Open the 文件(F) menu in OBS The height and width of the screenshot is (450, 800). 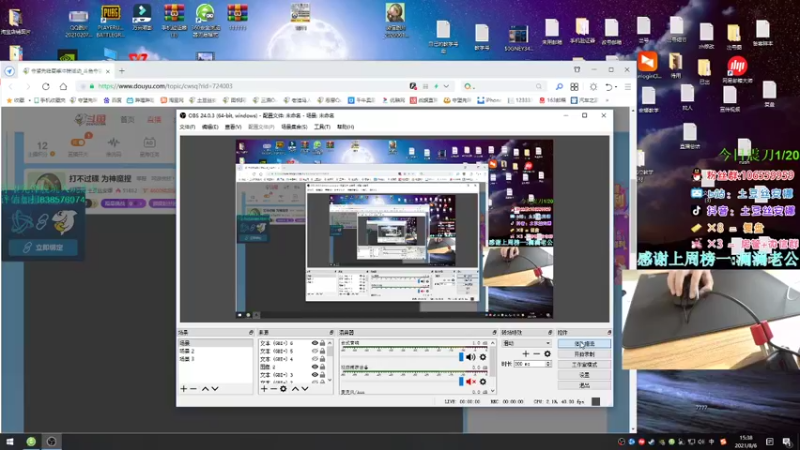point(187,127)
